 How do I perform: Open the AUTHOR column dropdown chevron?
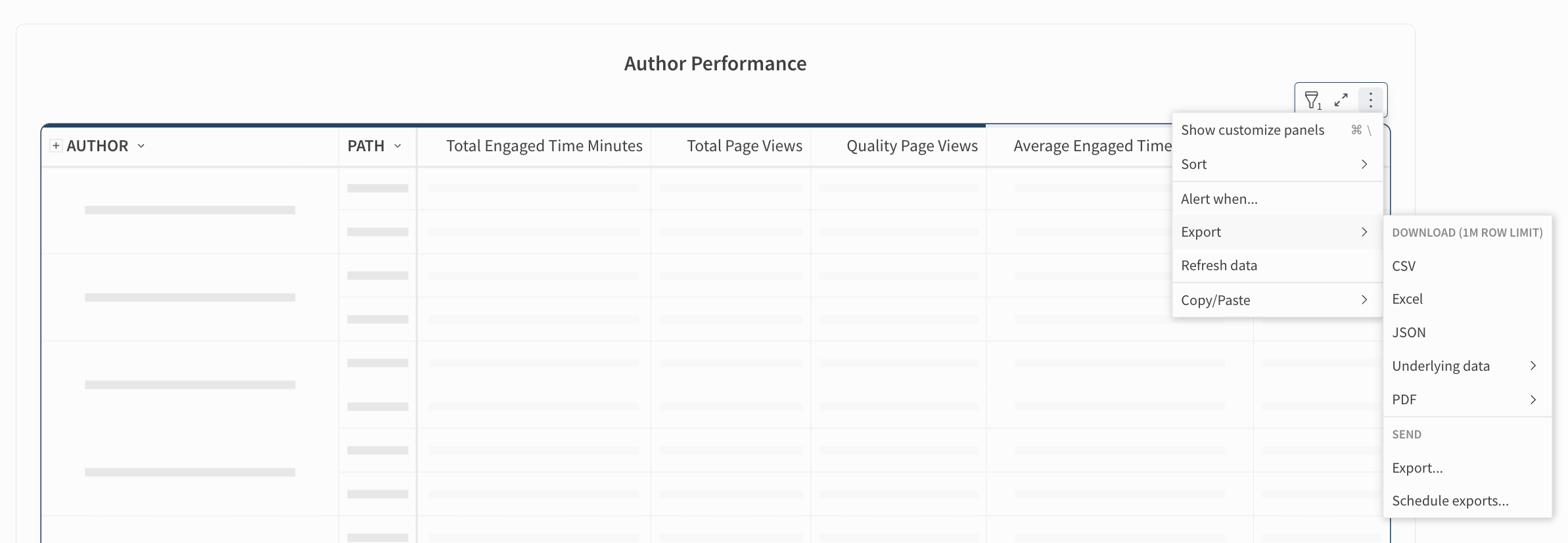(x=141, y=146)
